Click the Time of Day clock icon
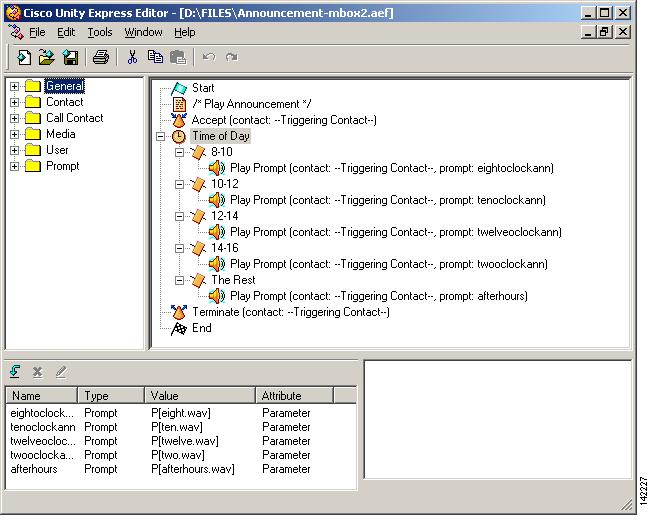 179,136
